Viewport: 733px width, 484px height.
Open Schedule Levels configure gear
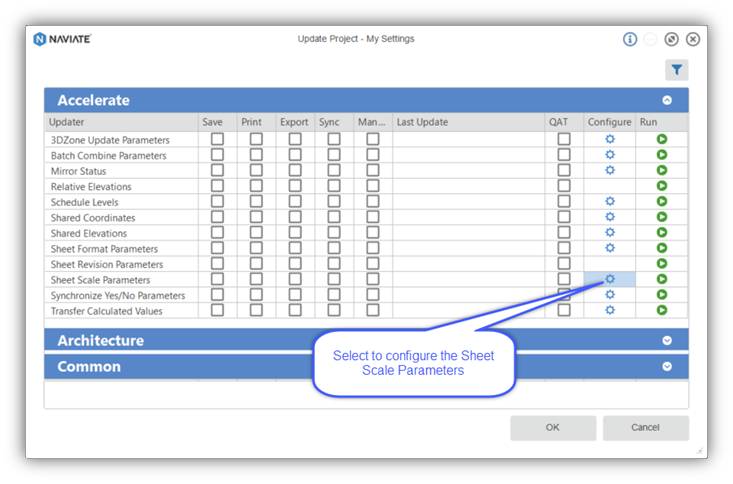click(610, 201)
